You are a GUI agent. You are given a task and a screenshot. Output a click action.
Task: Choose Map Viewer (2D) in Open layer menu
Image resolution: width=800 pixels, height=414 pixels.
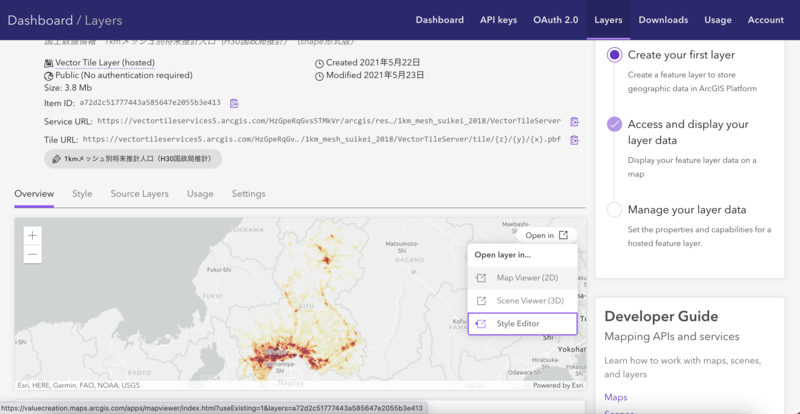pos(522,278)
